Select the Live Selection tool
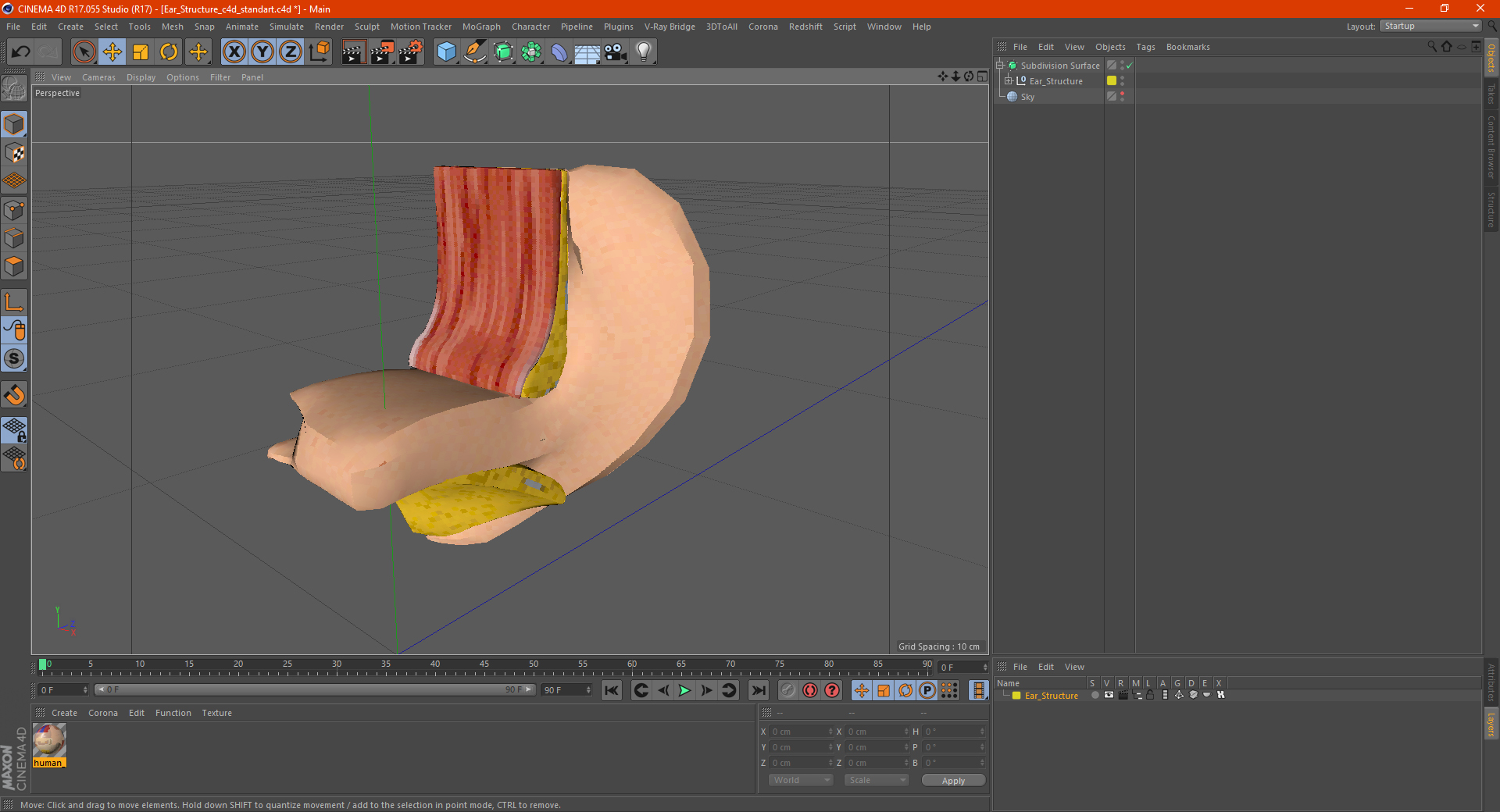The image size is (1500, 812). (84, 52)
